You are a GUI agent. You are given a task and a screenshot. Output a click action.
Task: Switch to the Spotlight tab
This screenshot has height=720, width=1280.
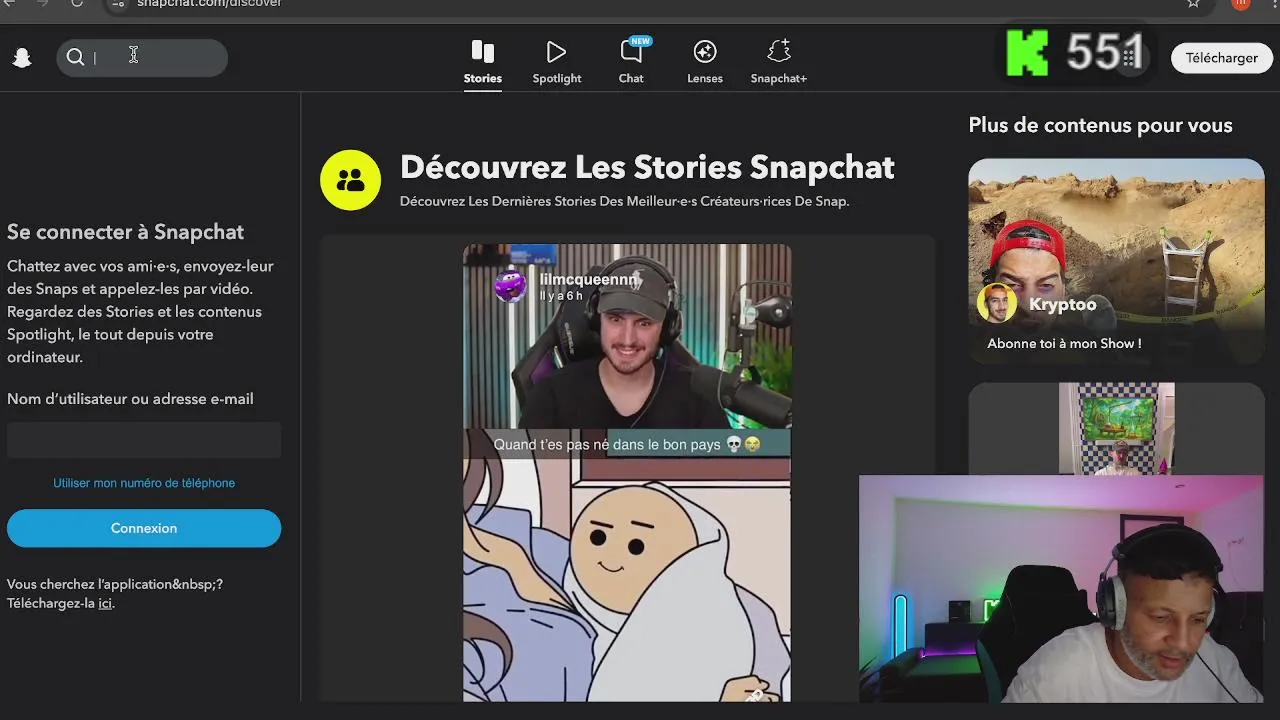[557, 62]
